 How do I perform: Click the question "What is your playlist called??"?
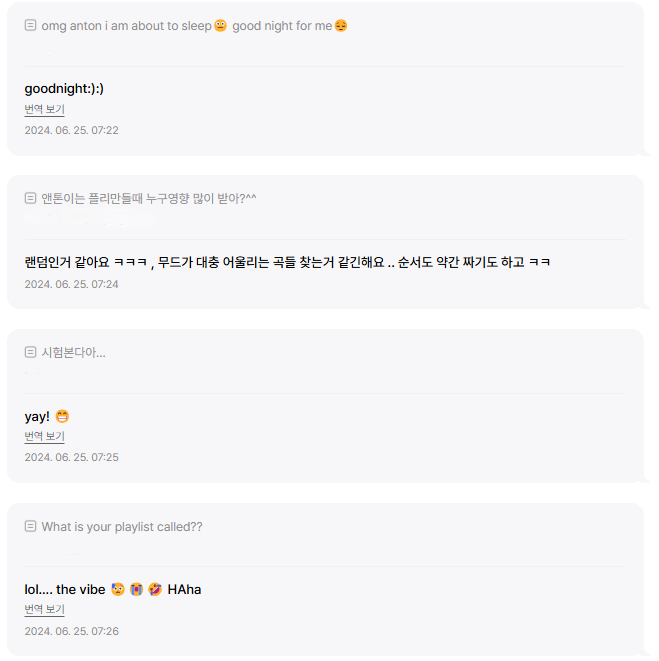[x=122, y=526]
